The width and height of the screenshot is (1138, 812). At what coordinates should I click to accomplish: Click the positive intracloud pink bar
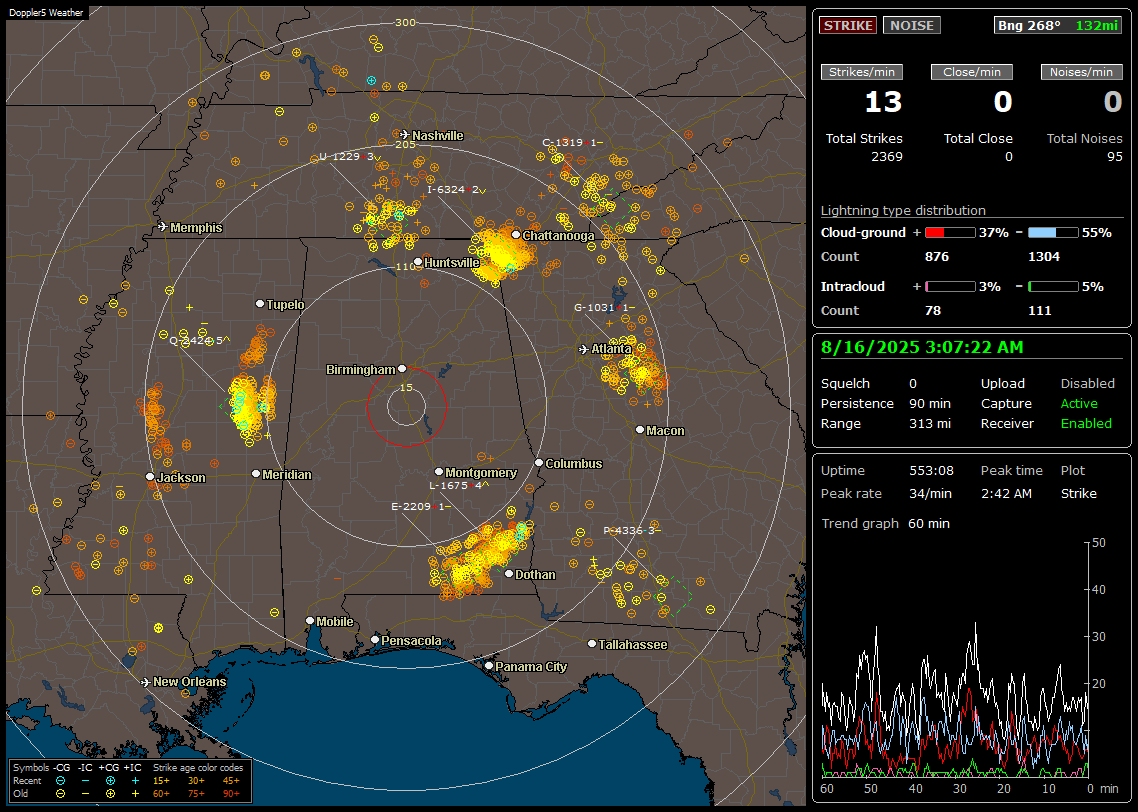pyautogui.click(x=950, y=287)
